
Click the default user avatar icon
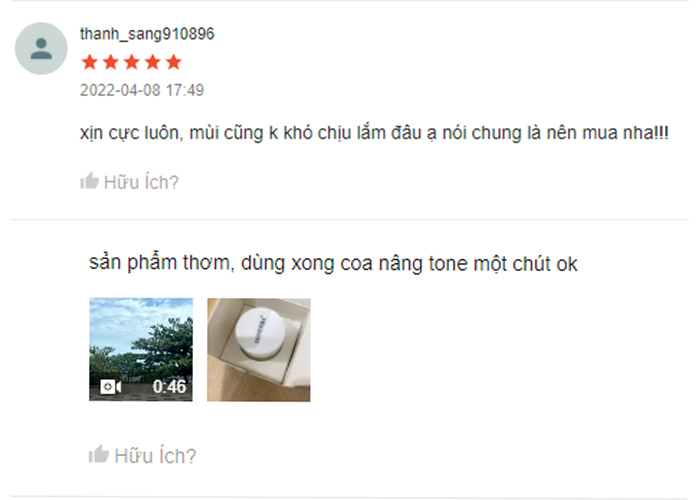41,49
